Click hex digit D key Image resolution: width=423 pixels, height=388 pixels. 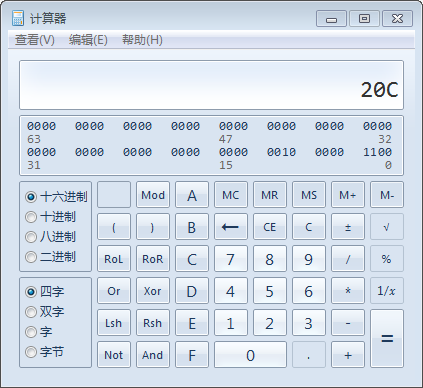click(x=192, y=291)
